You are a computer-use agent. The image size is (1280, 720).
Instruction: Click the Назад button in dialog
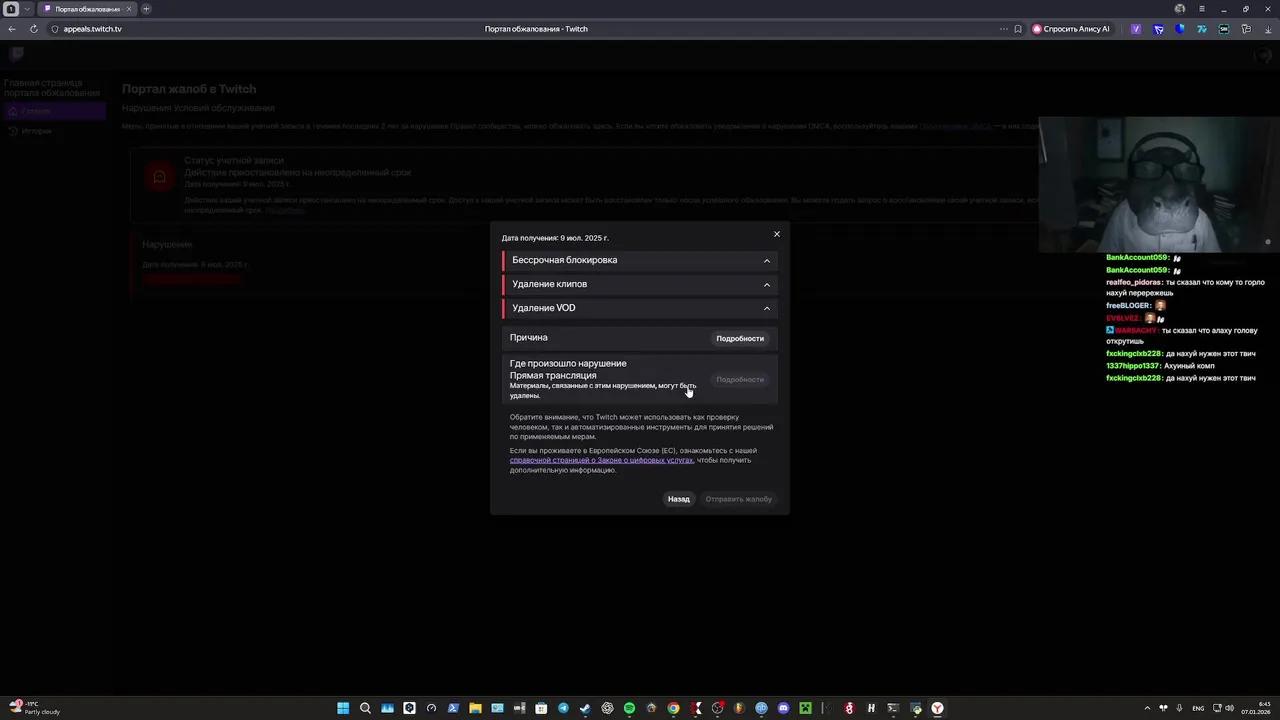pyautogui.click(x=679, y=499)
